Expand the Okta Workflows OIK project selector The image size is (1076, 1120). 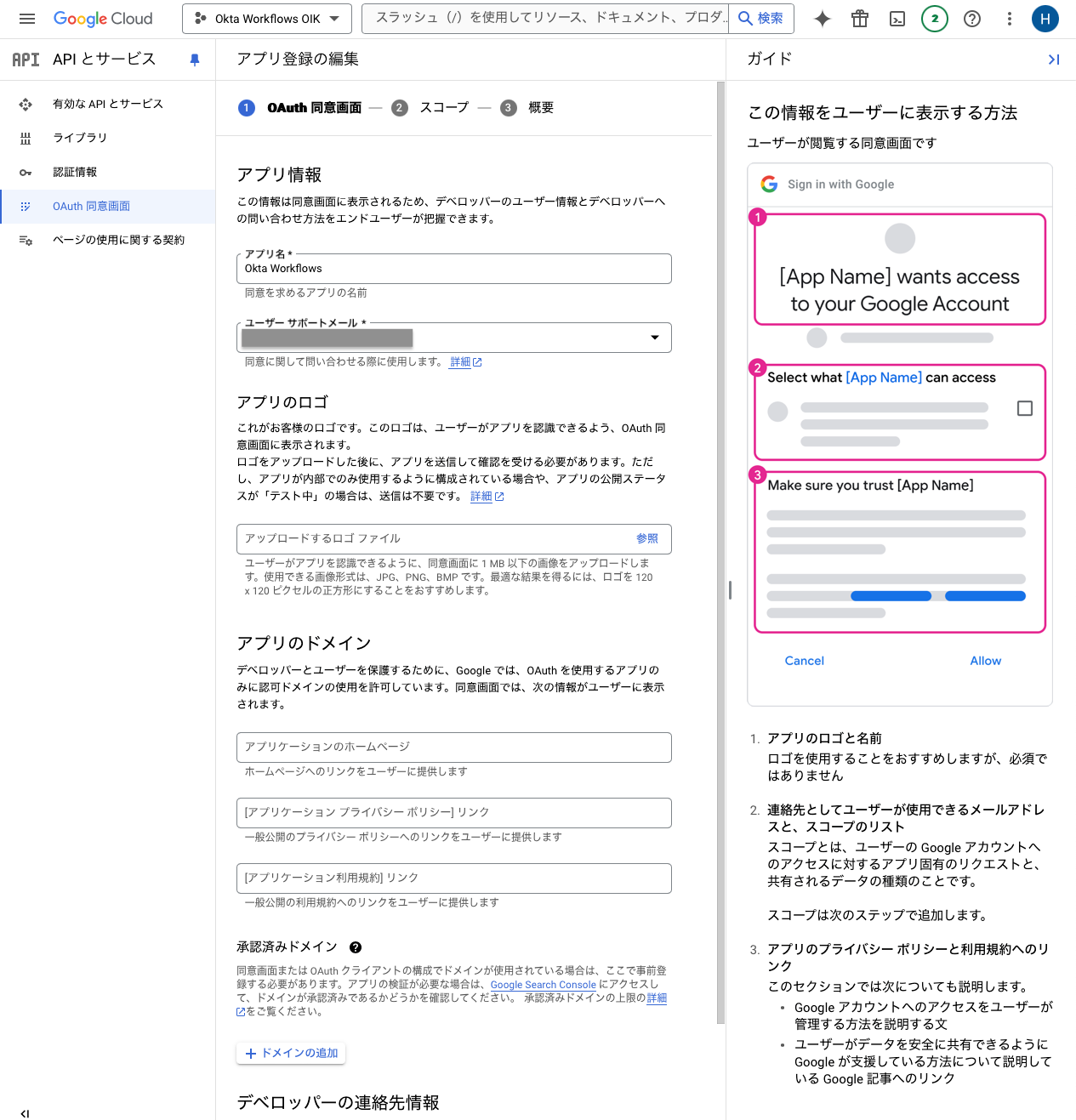pyautogui.click(x=267, y=19)
